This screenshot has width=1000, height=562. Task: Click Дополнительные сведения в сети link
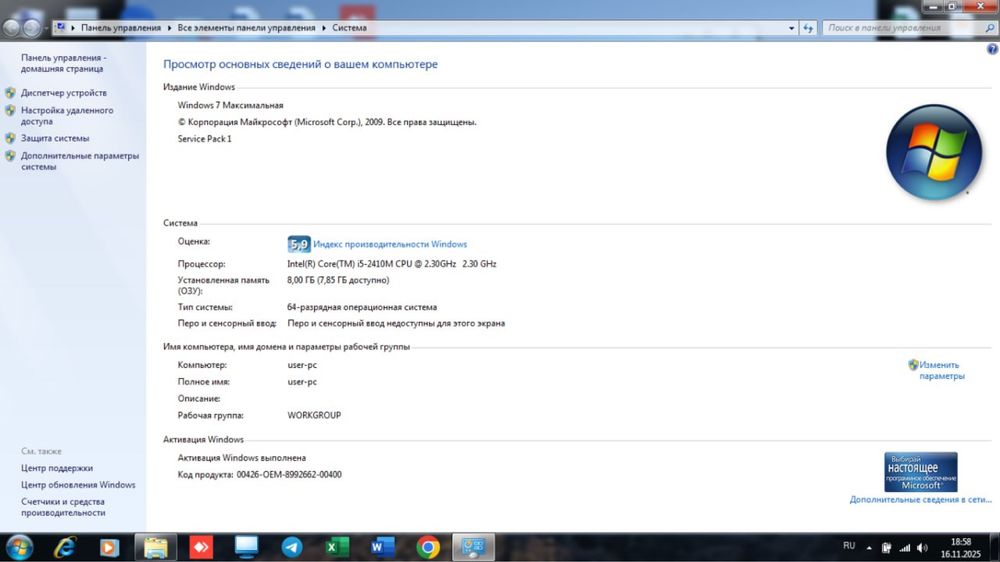click(920, 499)
